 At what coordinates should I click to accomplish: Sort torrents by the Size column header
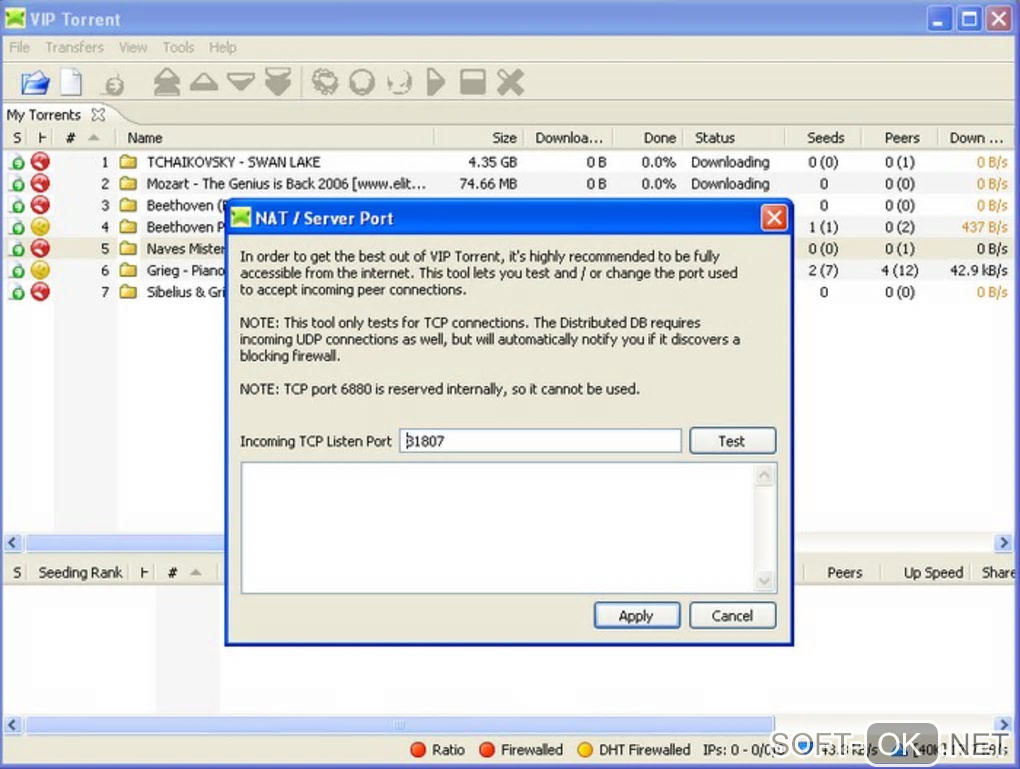(478, 138)
